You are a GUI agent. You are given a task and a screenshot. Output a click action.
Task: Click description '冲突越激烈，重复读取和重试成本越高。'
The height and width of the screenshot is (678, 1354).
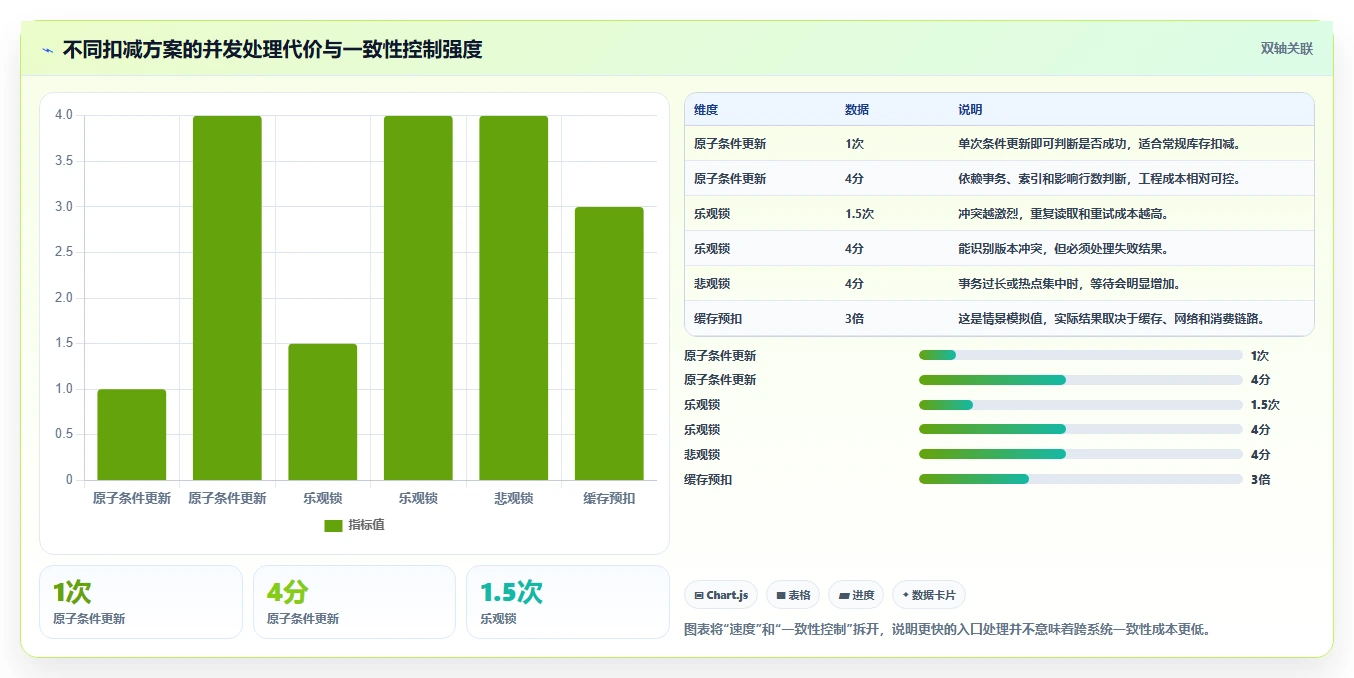tap(1063, 214)
